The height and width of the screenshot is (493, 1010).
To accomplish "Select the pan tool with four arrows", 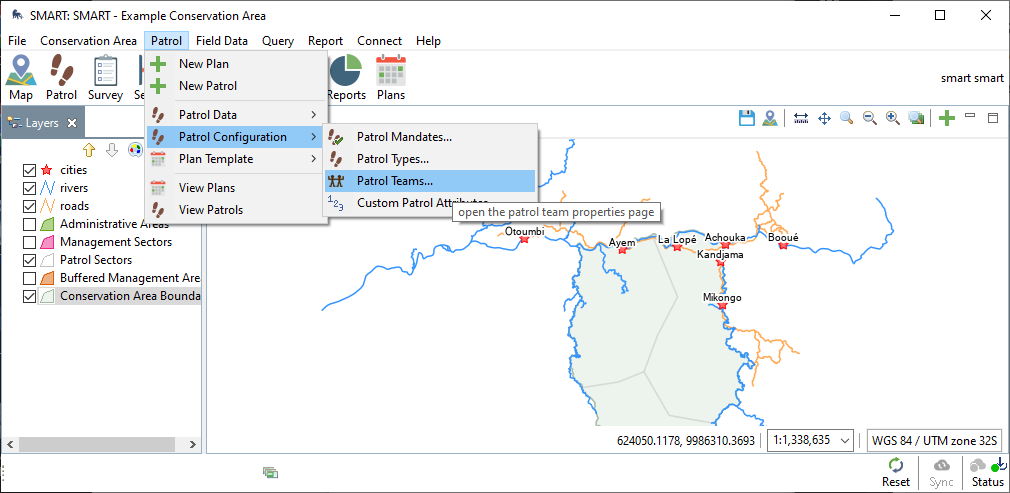I will click(x=824, y=118).
